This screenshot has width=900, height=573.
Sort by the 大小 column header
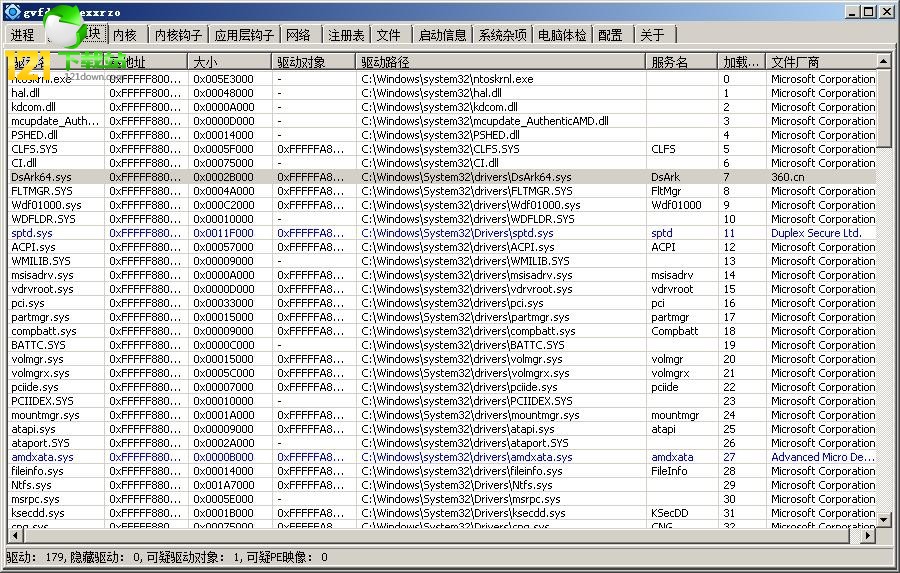tap(230, 62)
